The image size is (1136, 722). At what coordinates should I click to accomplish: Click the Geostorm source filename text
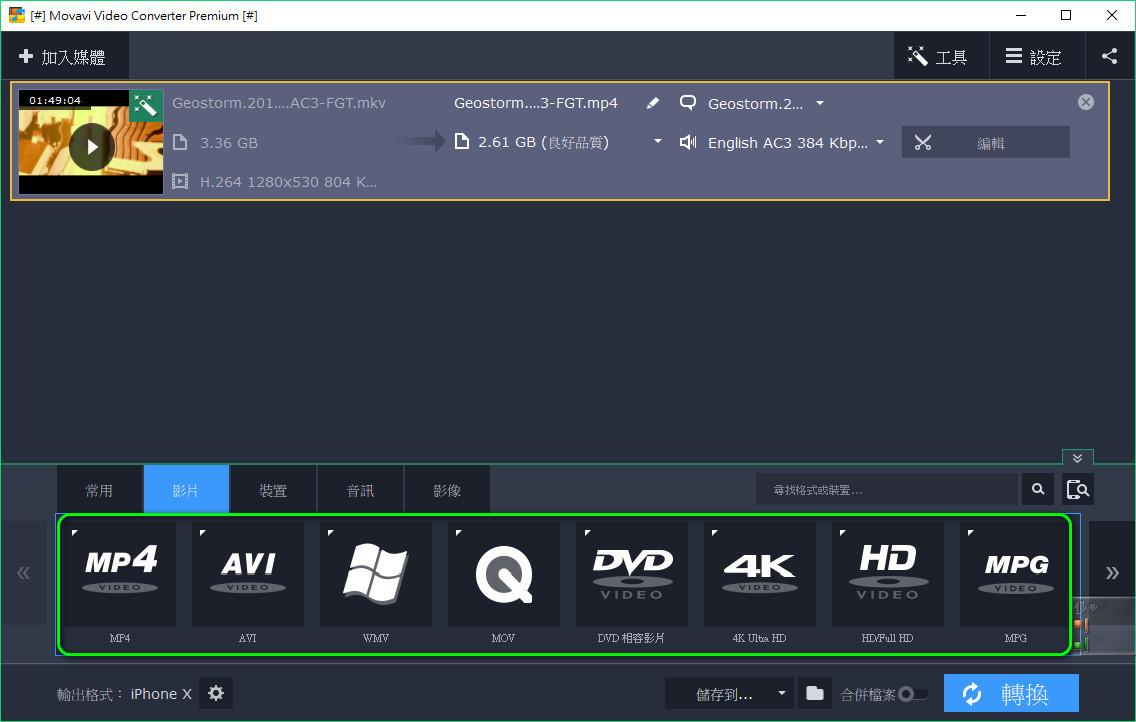pos(279,103)
